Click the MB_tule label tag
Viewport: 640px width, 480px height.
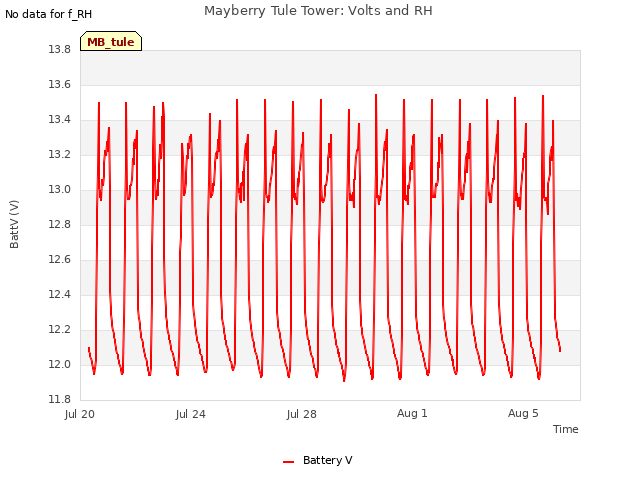coord(111,41)
